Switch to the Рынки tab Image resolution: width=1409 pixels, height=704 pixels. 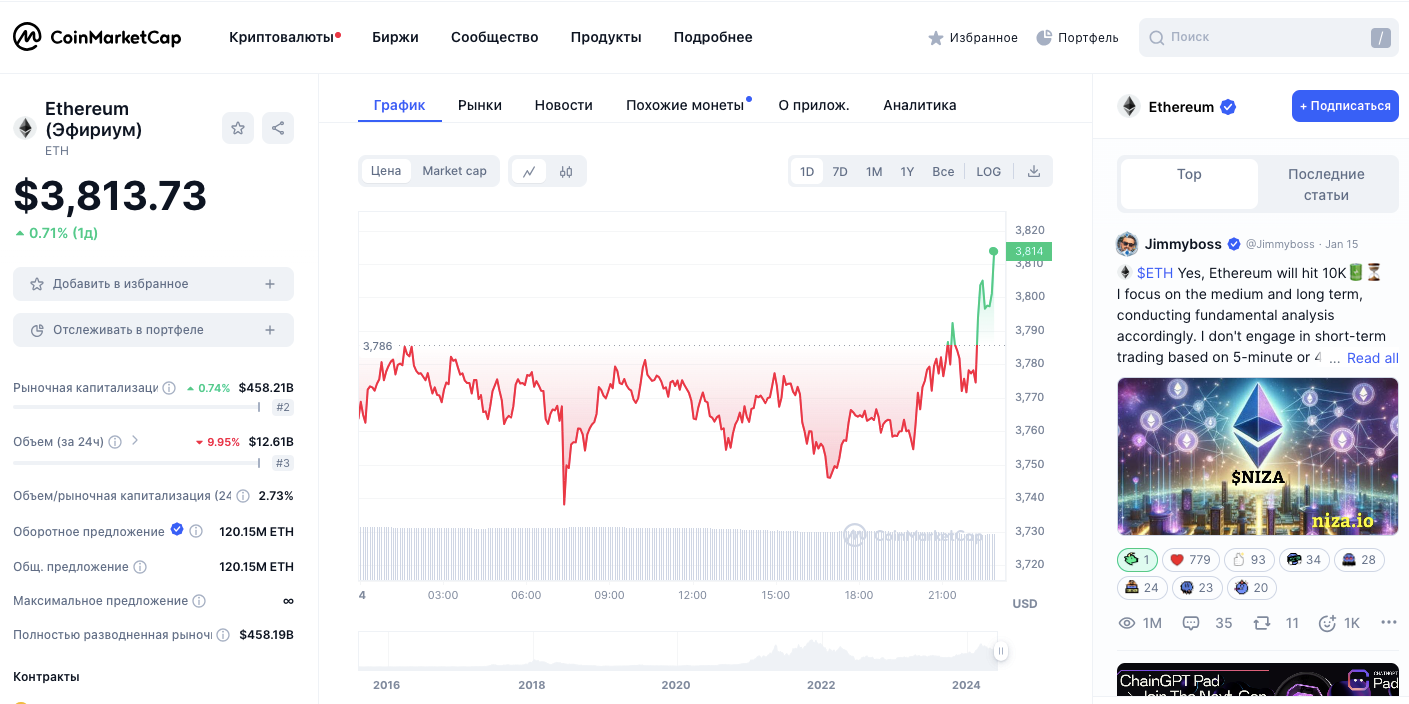click(480, 105)
